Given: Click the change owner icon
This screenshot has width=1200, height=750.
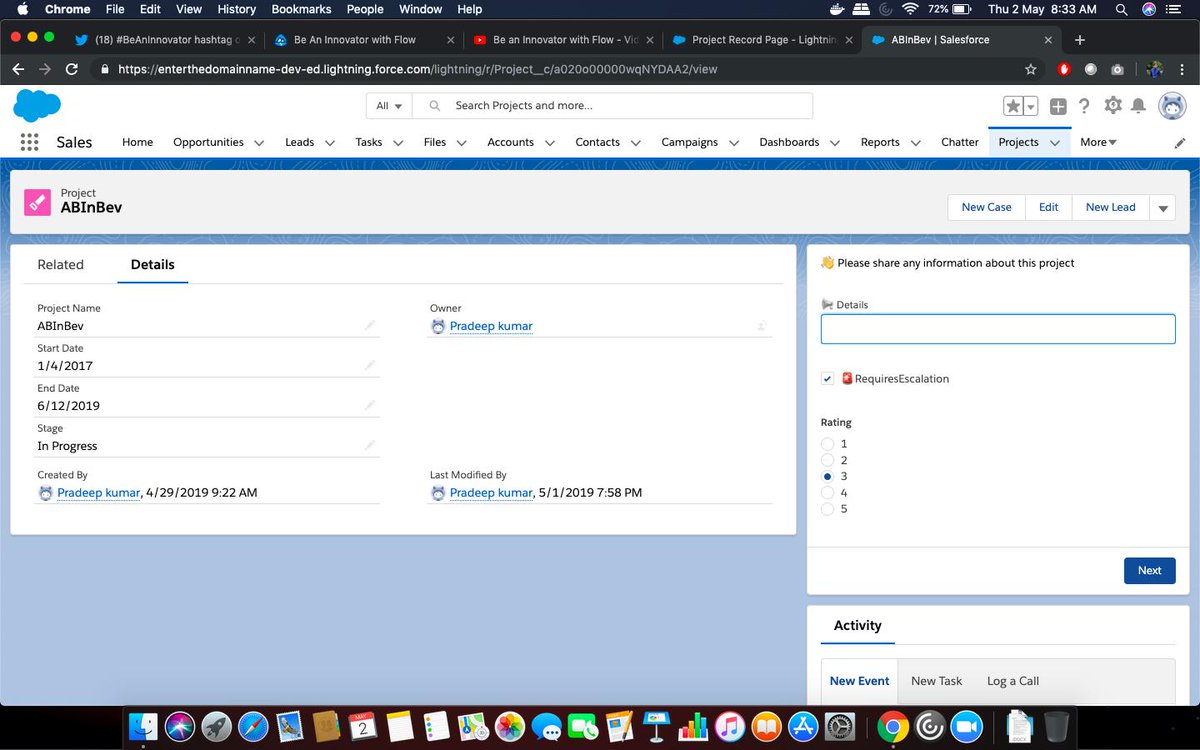Looking at the screenshot, I should pos(762,326).
